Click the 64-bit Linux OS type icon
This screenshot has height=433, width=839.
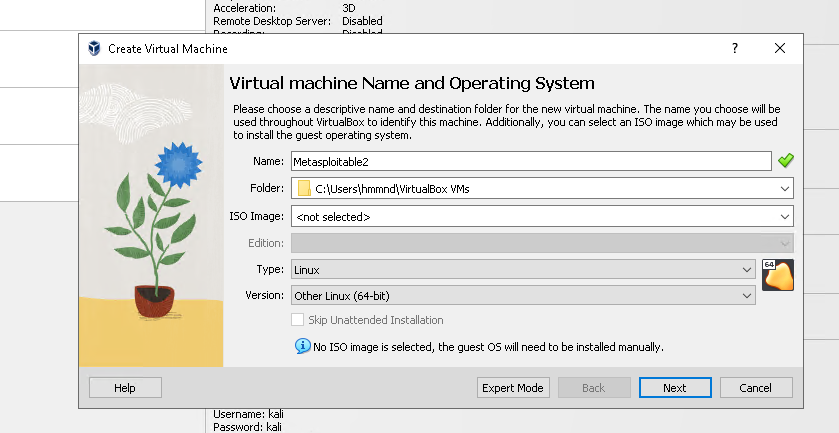(x=777, y=275)
